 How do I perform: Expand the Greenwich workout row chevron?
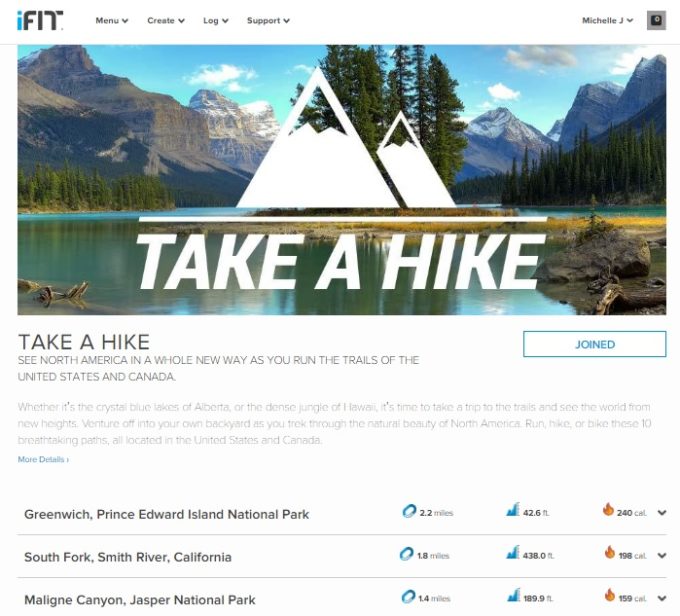tap(662, 513)
